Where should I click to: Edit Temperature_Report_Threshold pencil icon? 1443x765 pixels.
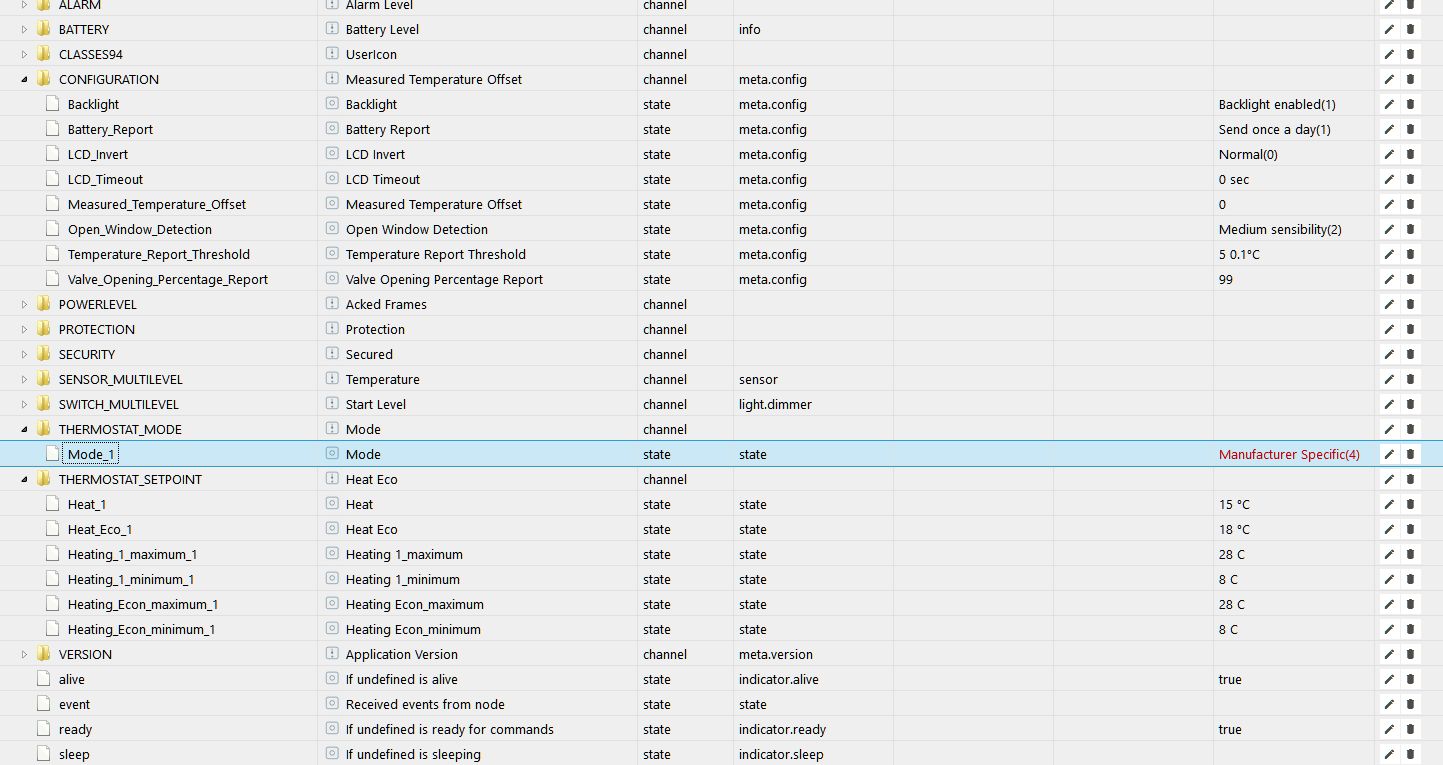coord(1389,254)
